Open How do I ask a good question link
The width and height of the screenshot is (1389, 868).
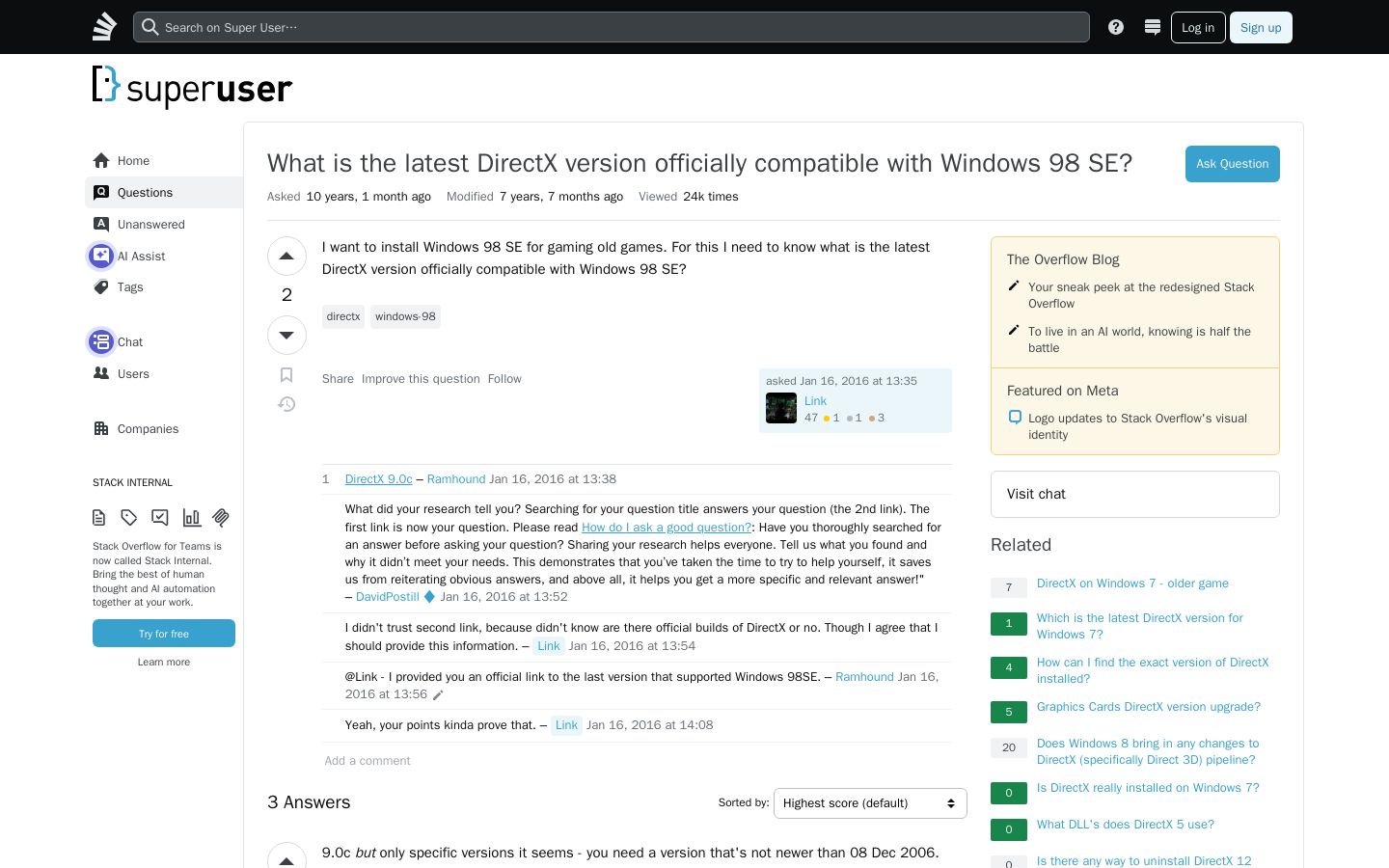click(667, 528)
